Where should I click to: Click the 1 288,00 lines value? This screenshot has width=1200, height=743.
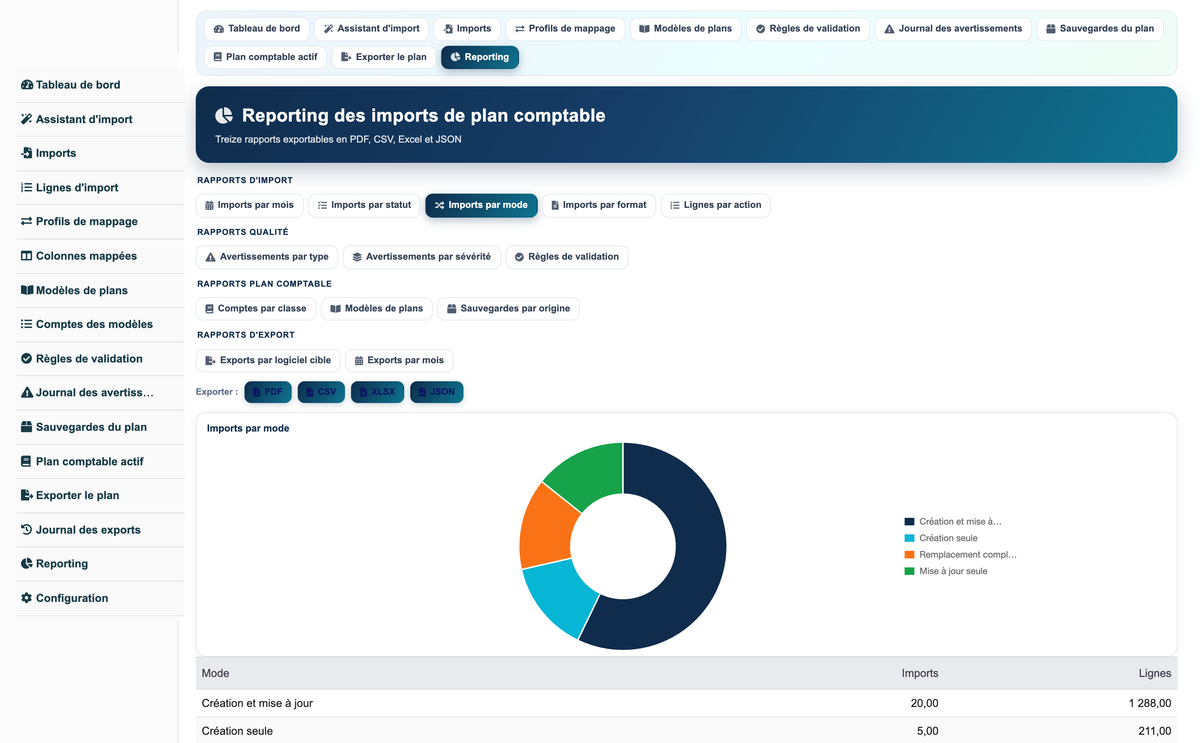(x=1150, y=703)
